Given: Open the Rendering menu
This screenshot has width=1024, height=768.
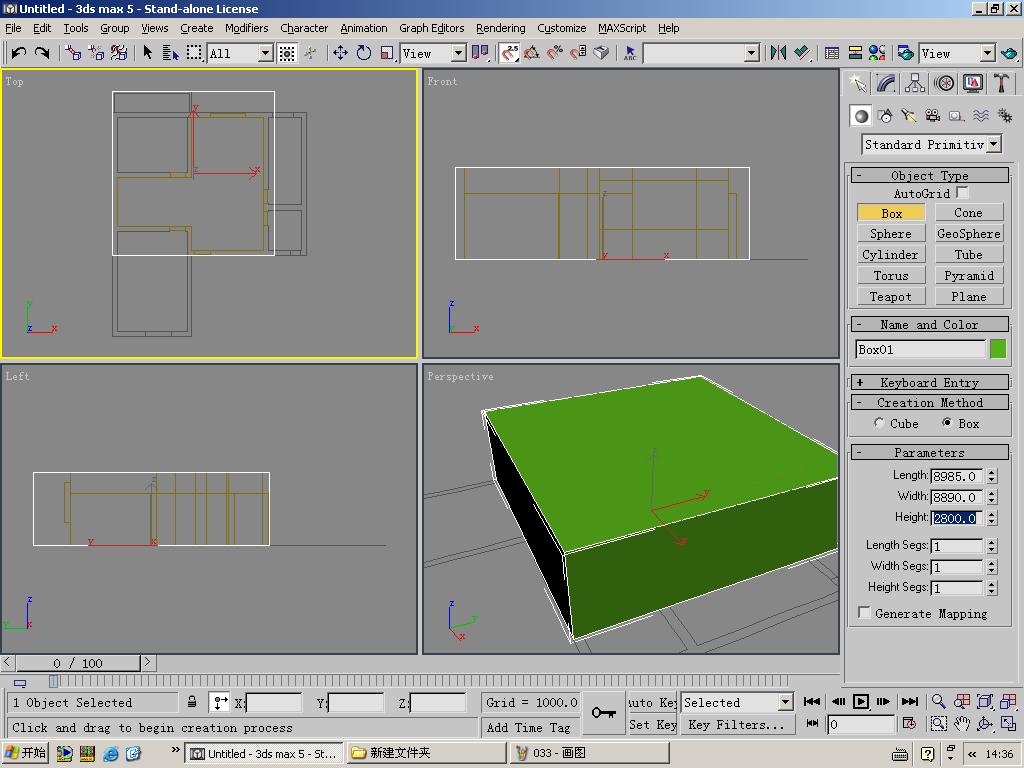Looking at the screenshot, I should pos(500,28).
